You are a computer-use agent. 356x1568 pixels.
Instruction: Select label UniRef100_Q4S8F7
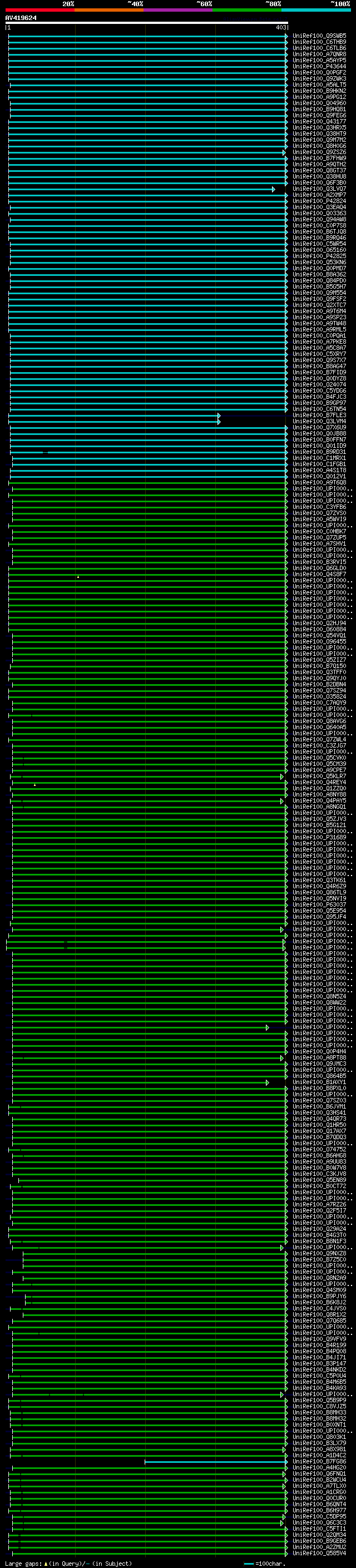(319, 575)
